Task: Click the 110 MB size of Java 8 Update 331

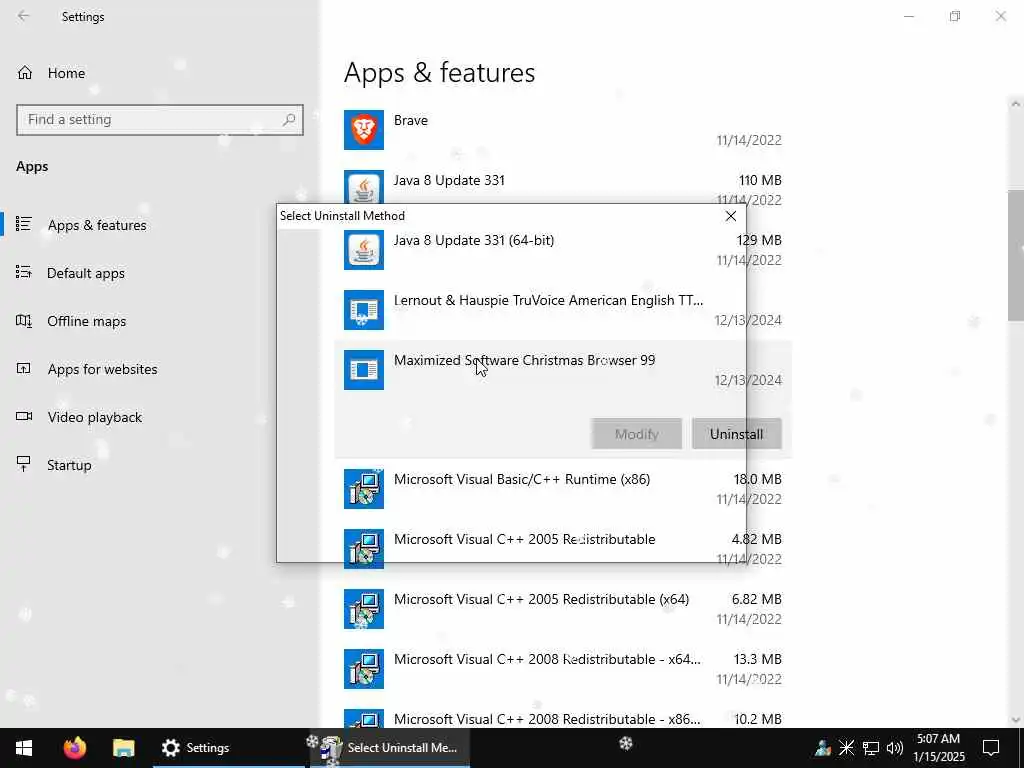Action: (760, 180)
